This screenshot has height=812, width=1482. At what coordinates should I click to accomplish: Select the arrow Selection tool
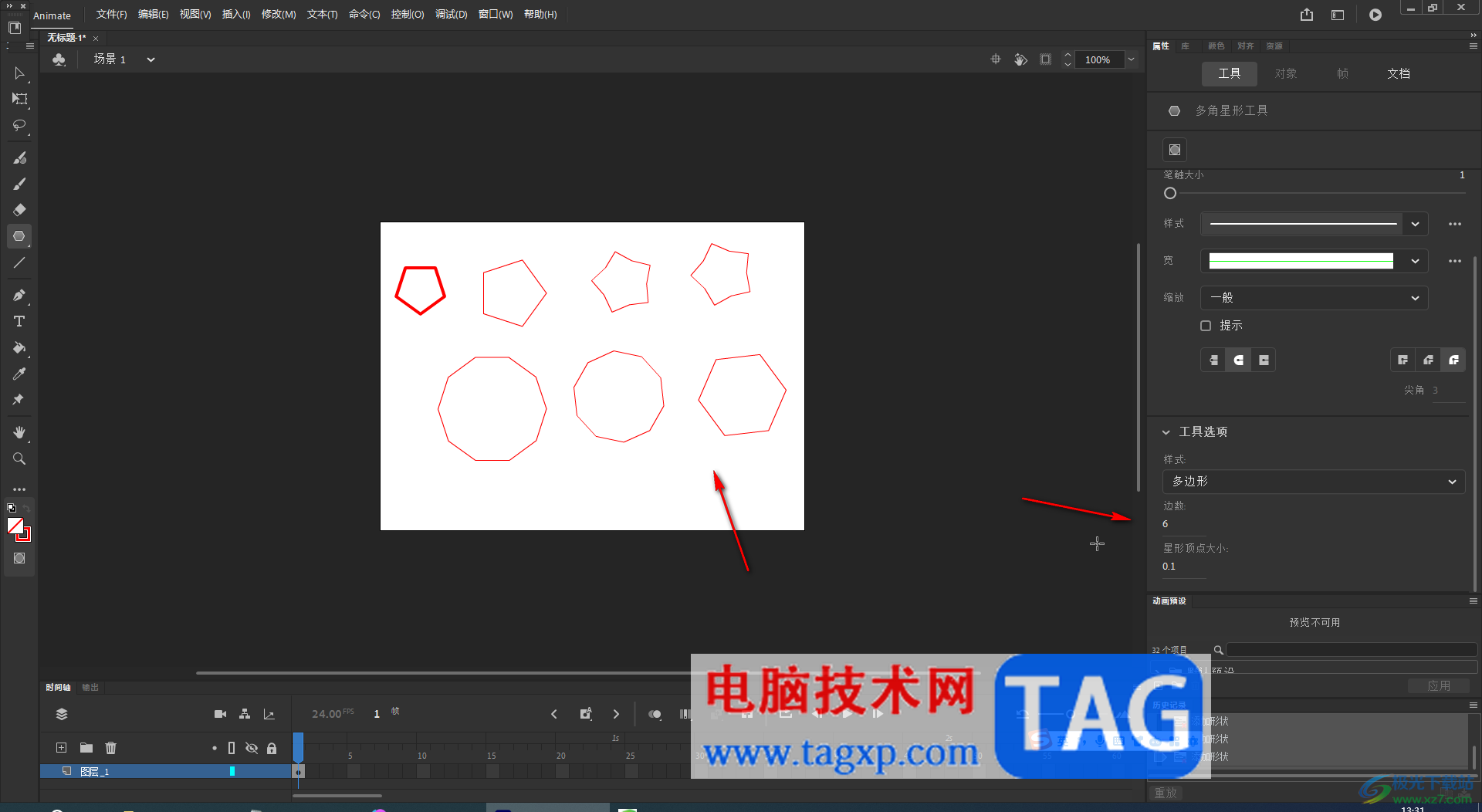click(x=19, y=73)
